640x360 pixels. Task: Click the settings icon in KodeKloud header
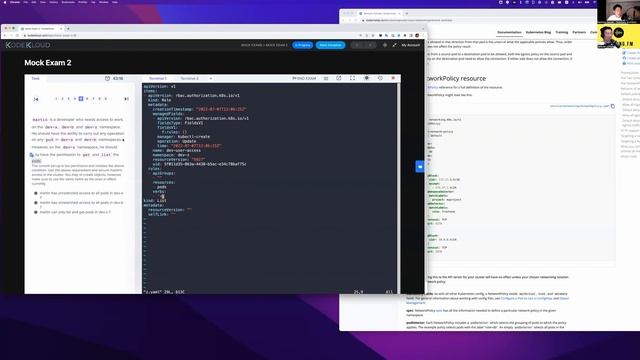384,45
